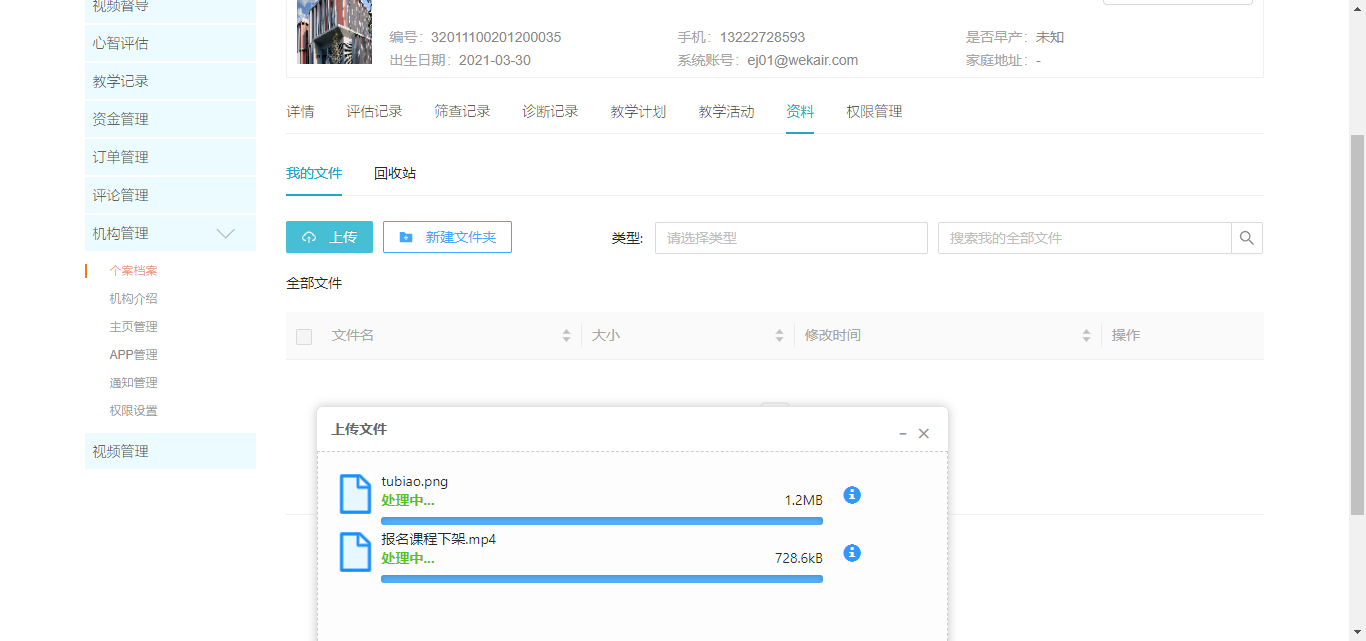
Task: Open 订单管理 in the sidebar
Action: [x=170, y=157]
